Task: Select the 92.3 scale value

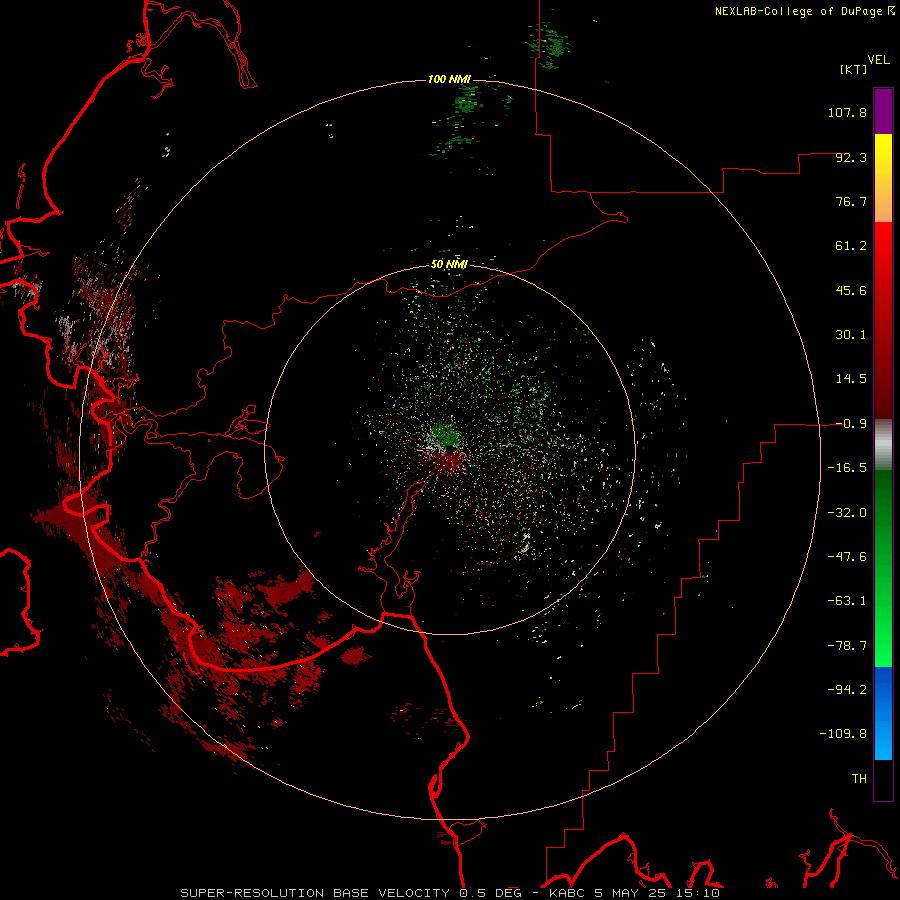Action: click(851, 157)
